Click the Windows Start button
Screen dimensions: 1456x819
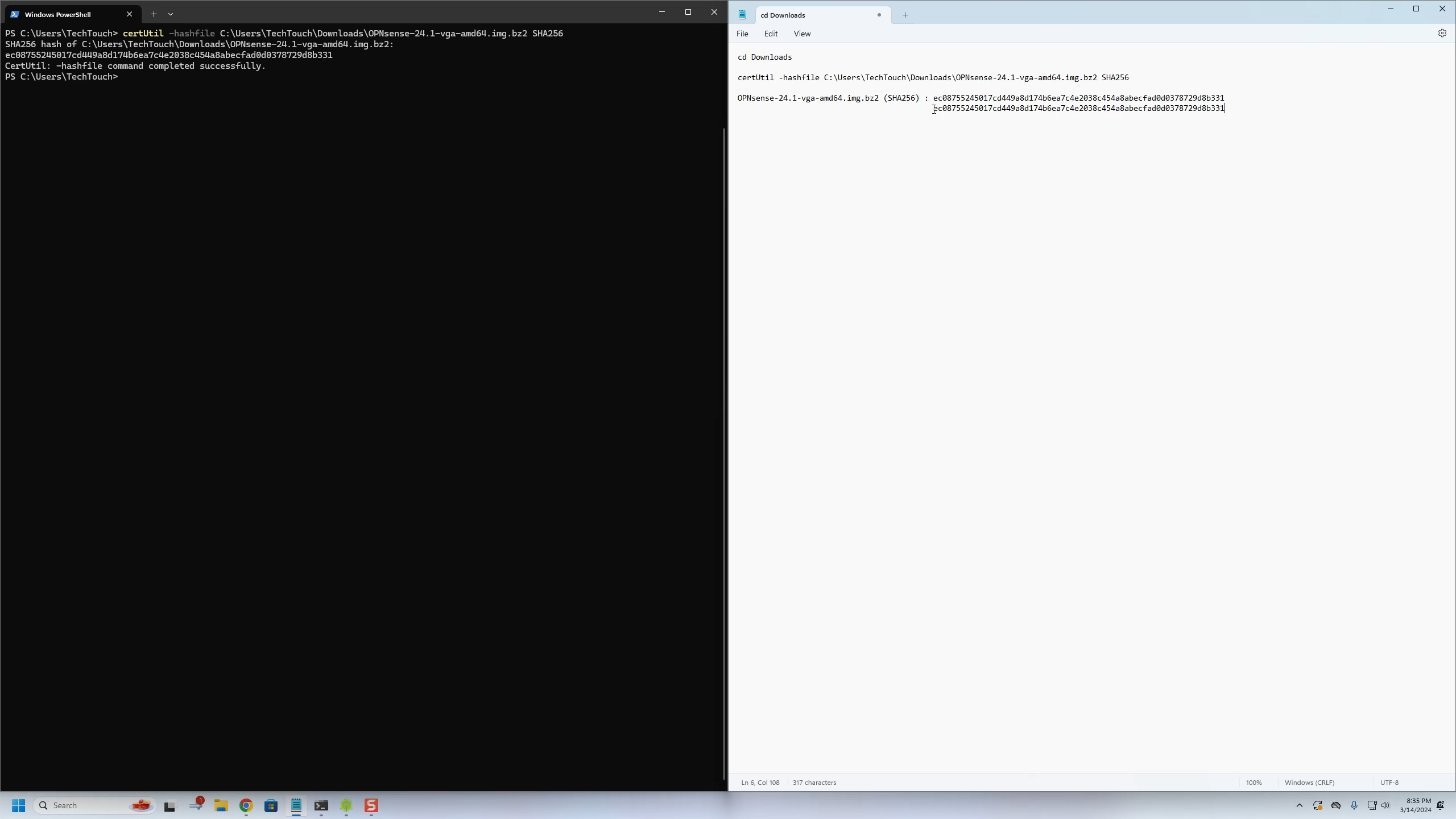point(18,805)
